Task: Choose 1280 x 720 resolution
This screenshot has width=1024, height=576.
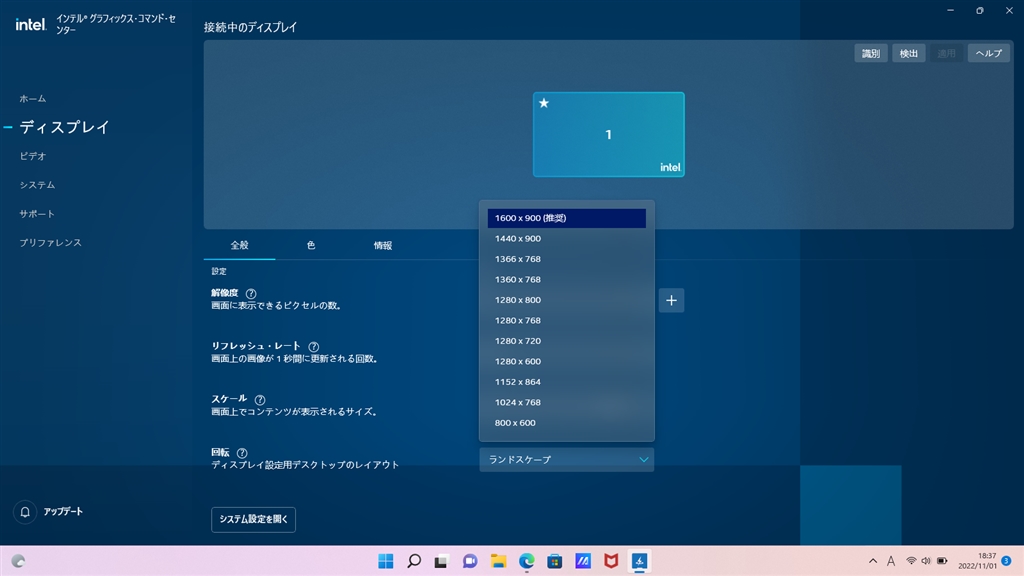Action: click(567, 341)
